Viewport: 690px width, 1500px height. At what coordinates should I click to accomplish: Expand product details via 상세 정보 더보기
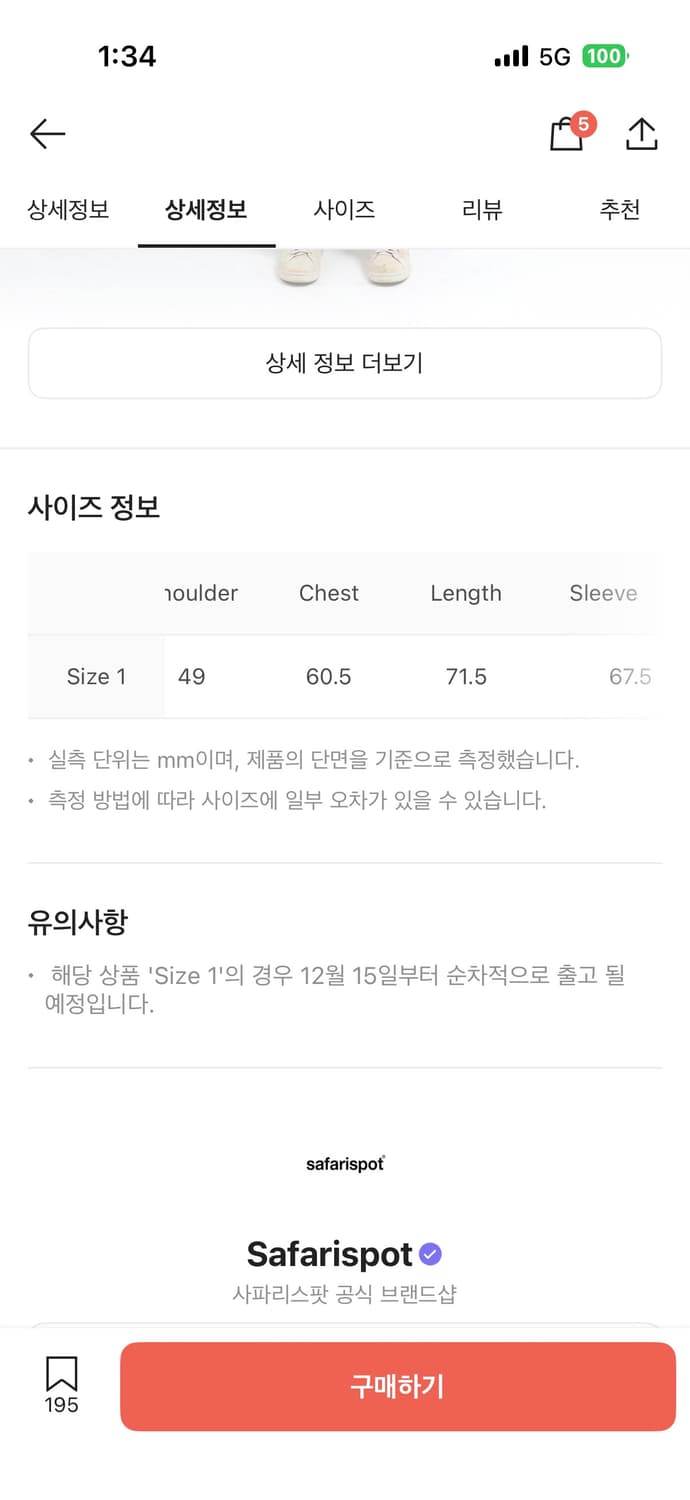tap(345, 363)
